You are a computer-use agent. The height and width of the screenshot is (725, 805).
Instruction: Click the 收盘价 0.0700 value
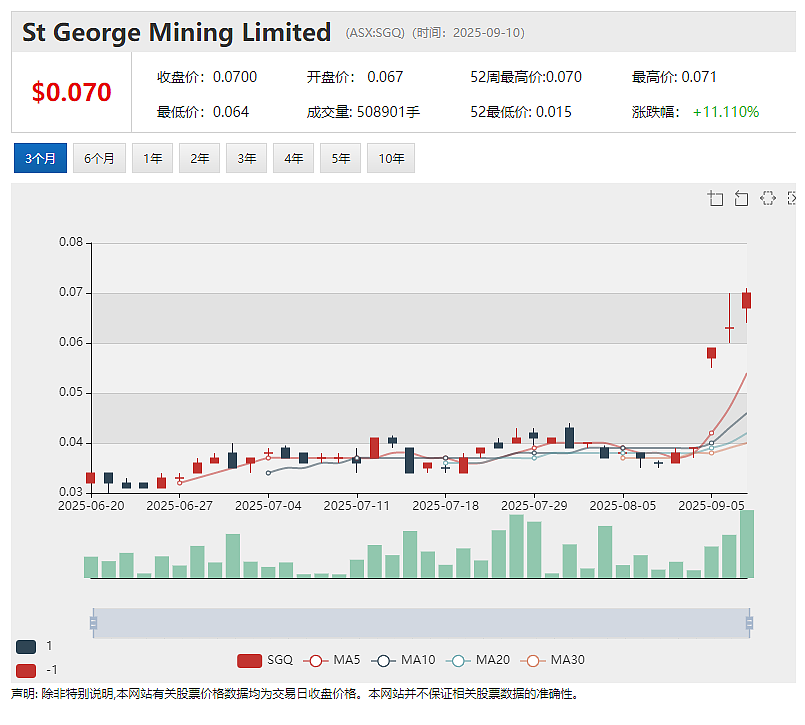tap(207, 77)
